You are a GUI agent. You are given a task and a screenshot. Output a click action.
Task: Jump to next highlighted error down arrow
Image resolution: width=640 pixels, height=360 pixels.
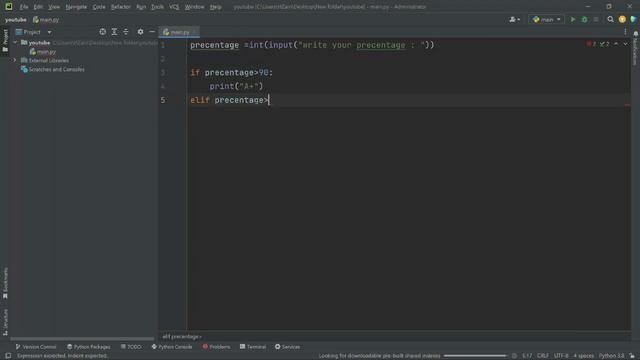click(x=625, y=44)
